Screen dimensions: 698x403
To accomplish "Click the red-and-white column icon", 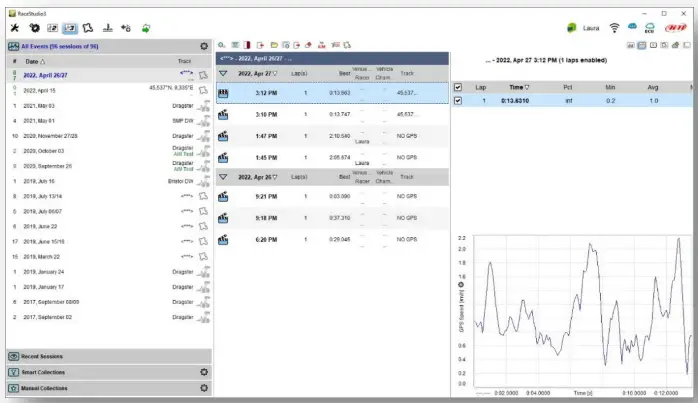I will 247,45.
